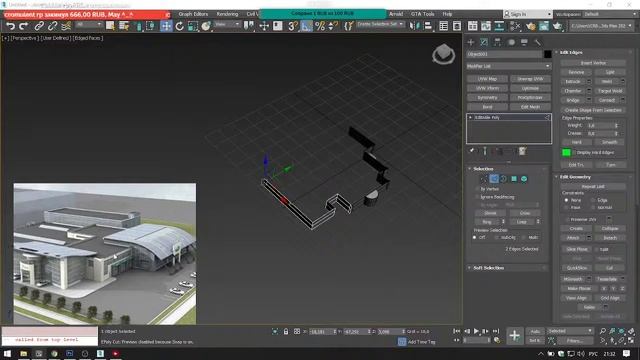
Task: Toggle Ignore Backfacing checkbox
Action: pos(477,197)
